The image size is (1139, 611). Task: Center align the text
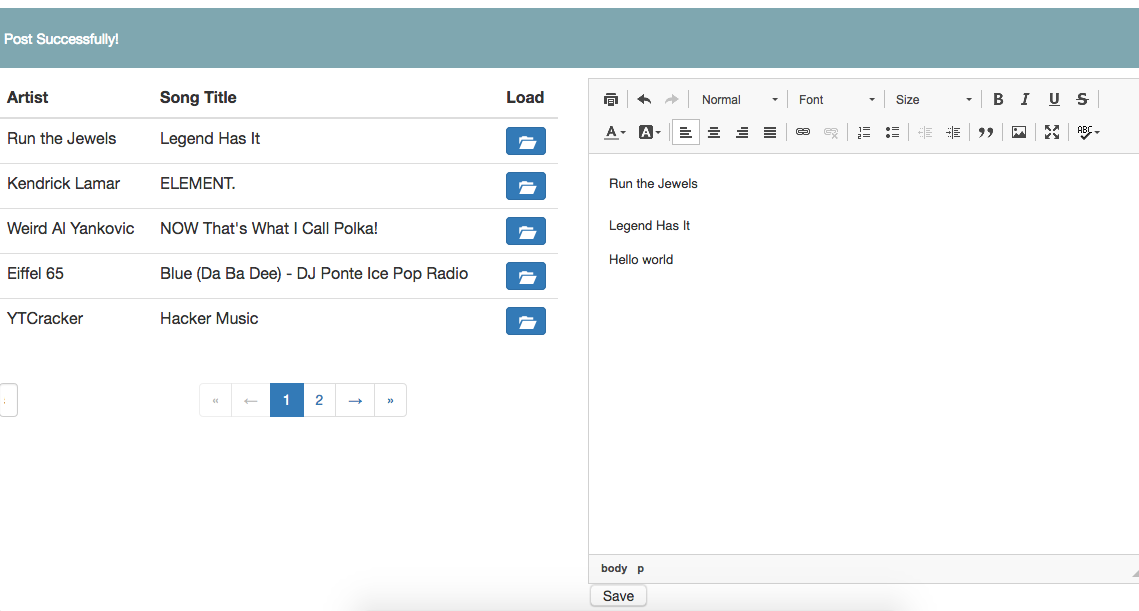tap(714, 132)
